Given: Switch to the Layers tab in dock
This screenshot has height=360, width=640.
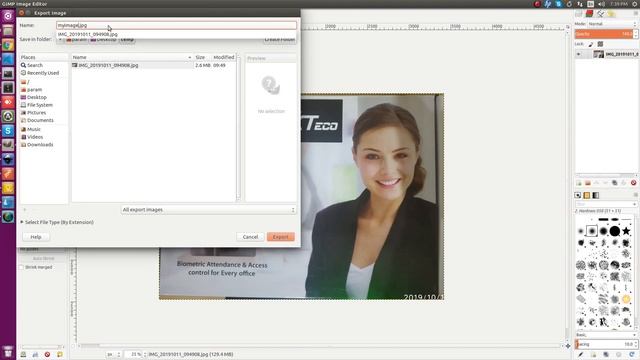Looking at the screenshot, I should coord(579,14).
